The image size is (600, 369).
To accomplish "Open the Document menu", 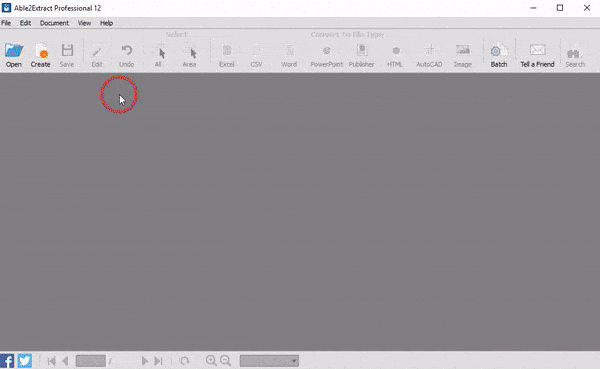I will (x=54, y=23).
